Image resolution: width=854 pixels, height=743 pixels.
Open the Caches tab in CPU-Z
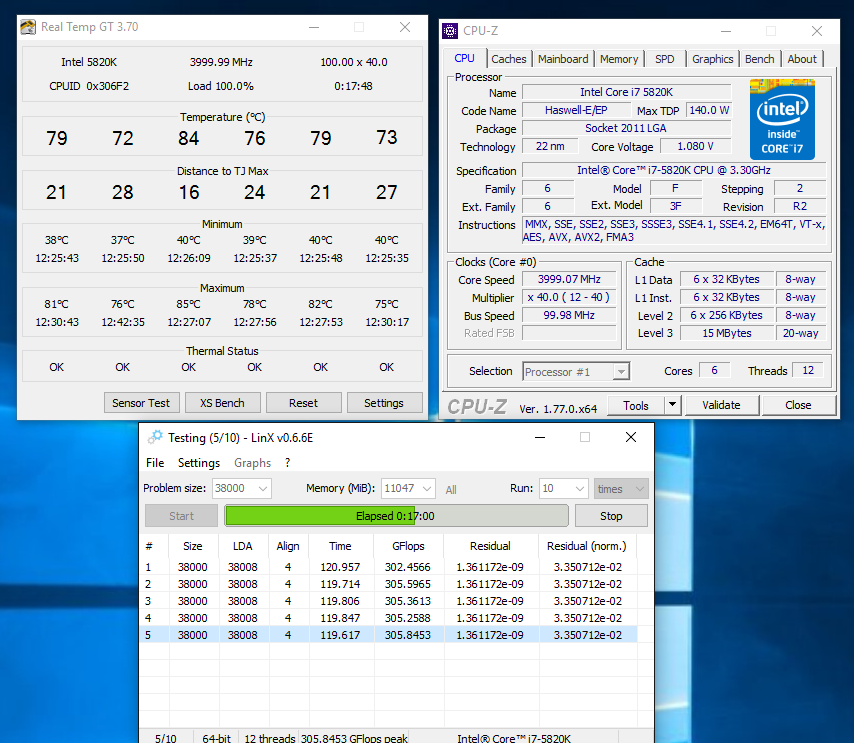[x=509, y=59]
